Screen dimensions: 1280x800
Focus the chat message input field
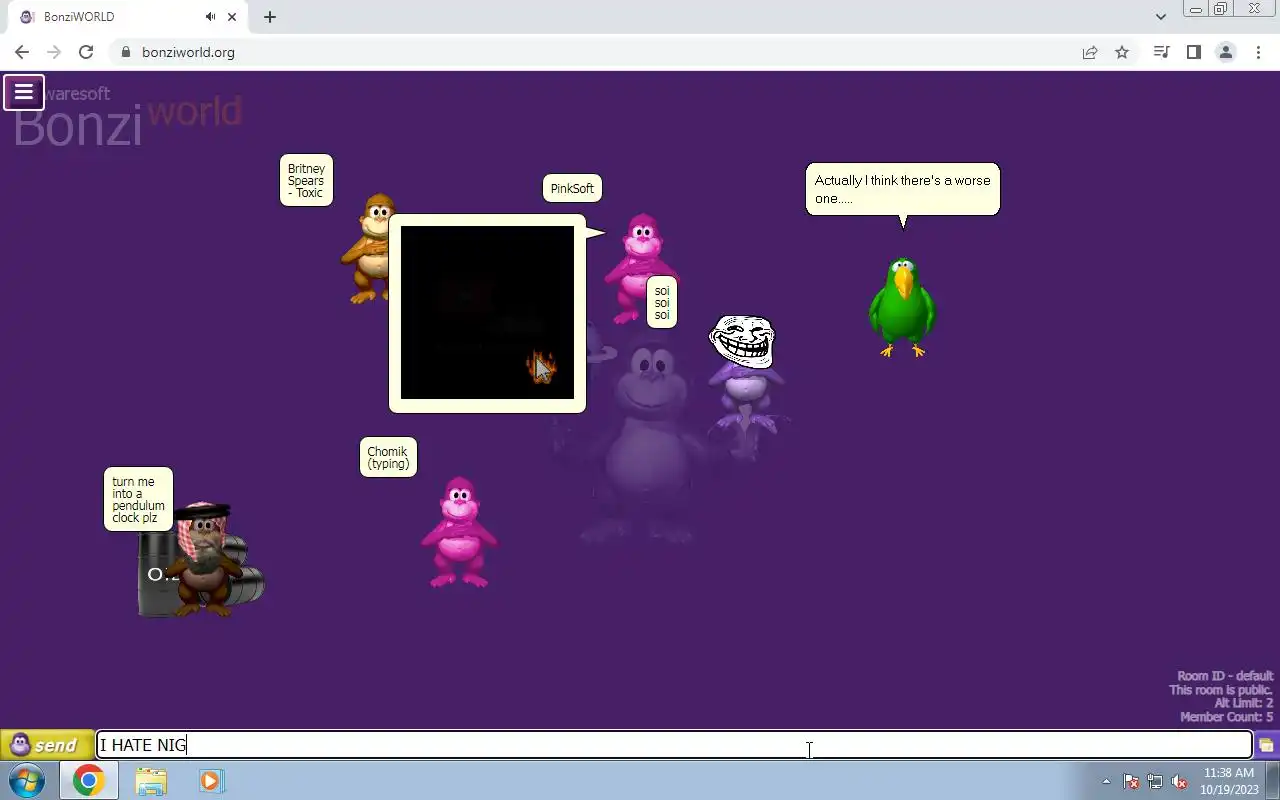click(x=674, y=745)
